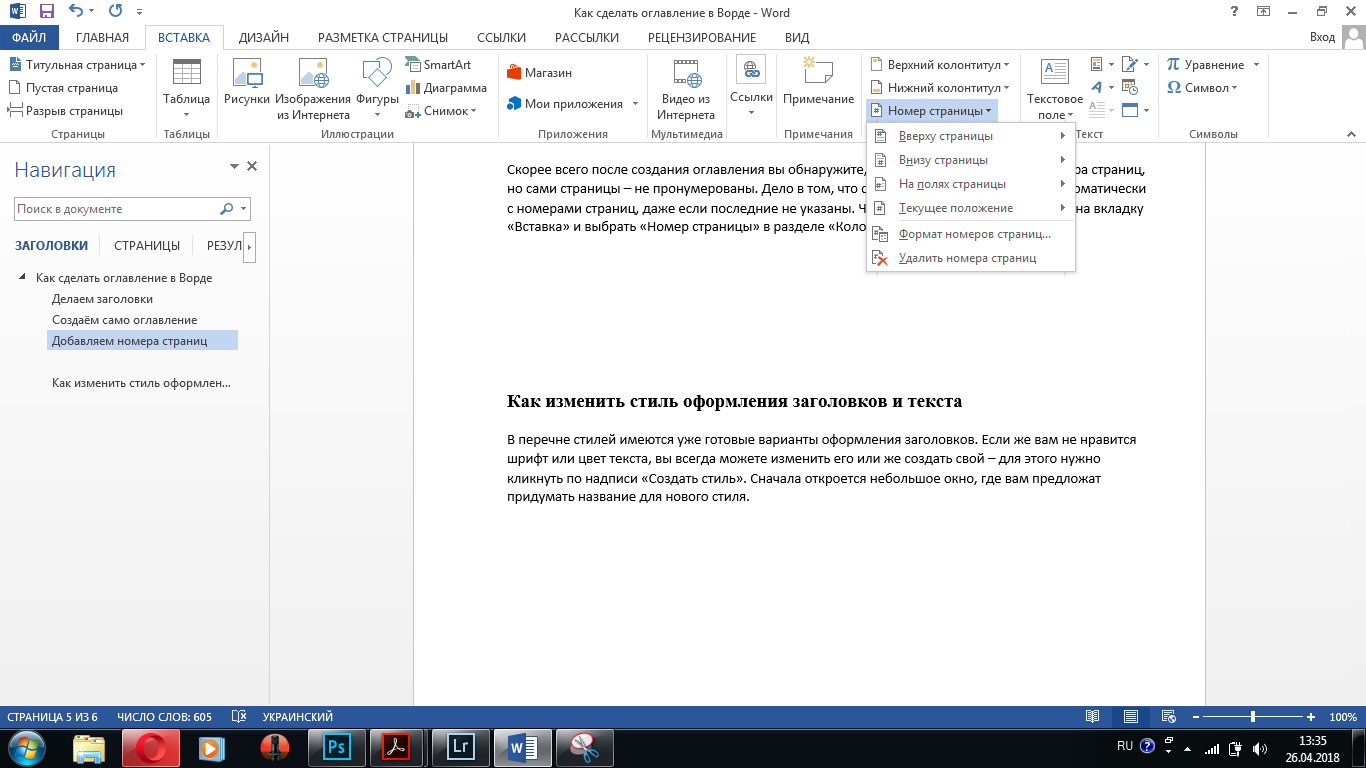The image size is (1366, 768).
Task: Click the Рисунки pictures icon
Action: (x=246, y=74)
